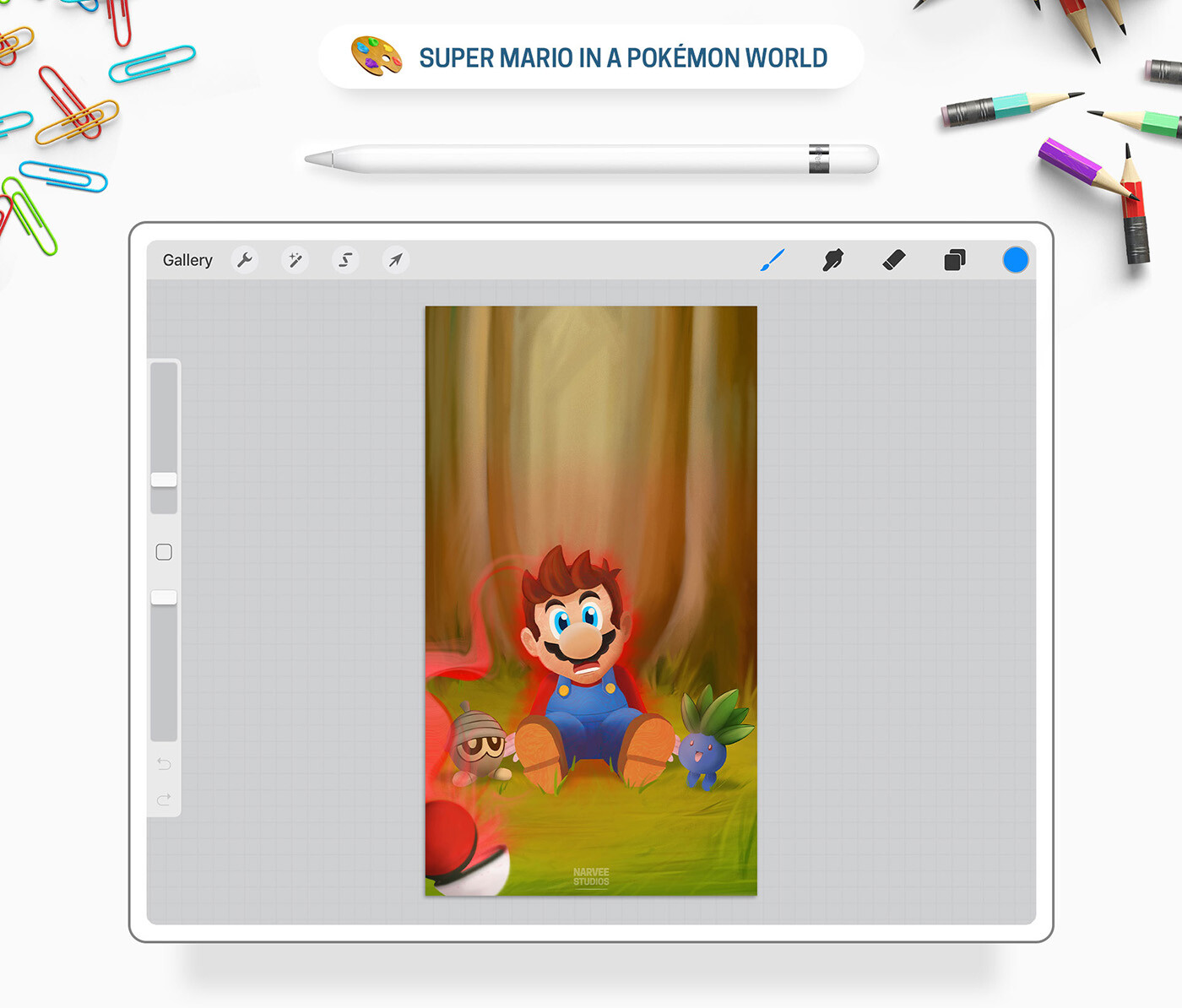Click the paint palette icon beside title
This screenshot has width=1182, height=1008.
tap(377, 57)
